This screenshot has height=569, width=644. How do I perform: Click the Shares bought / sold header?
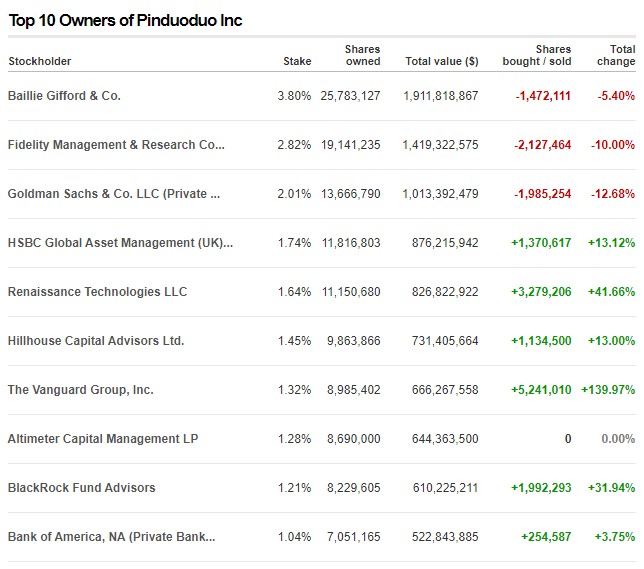coord(537,55)
